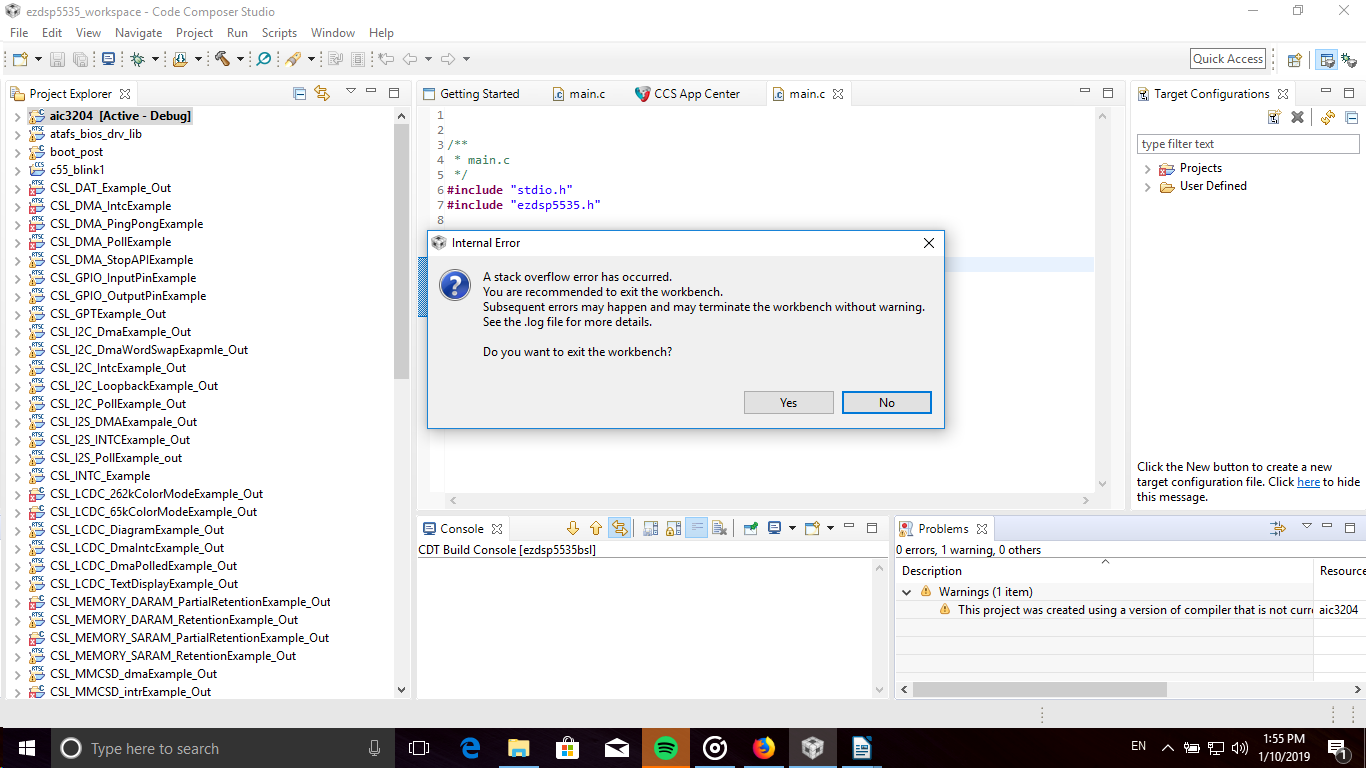Close the Internal Error dialog
The width and height of the screenshot is (1366, 768).
coord(928,243)
